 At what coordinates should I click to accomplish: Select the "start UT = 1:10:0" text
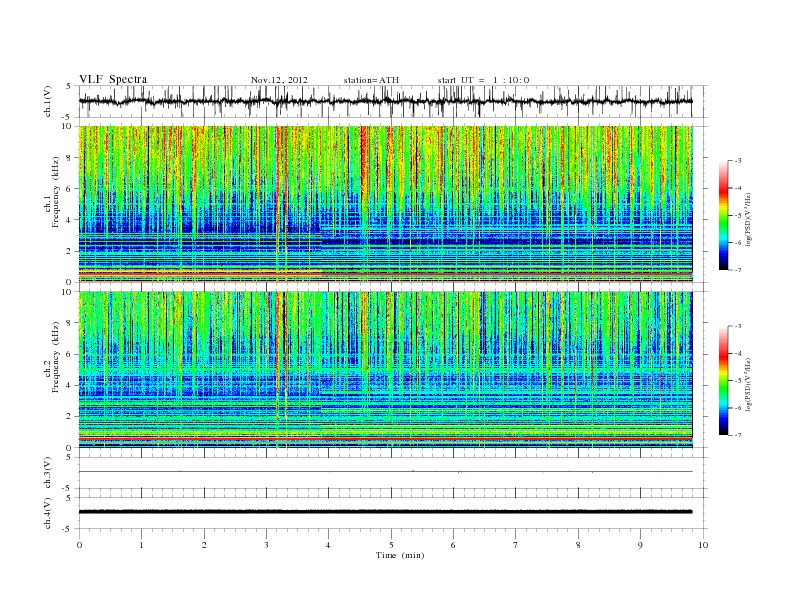(x=483, y=80)
